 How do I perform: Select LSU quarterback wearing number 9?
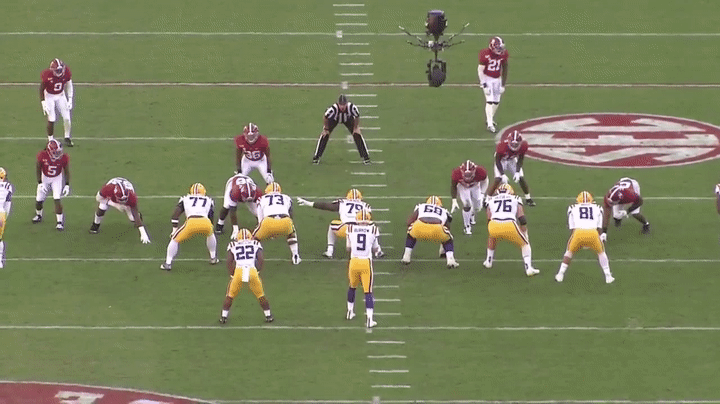pos(361,270)
